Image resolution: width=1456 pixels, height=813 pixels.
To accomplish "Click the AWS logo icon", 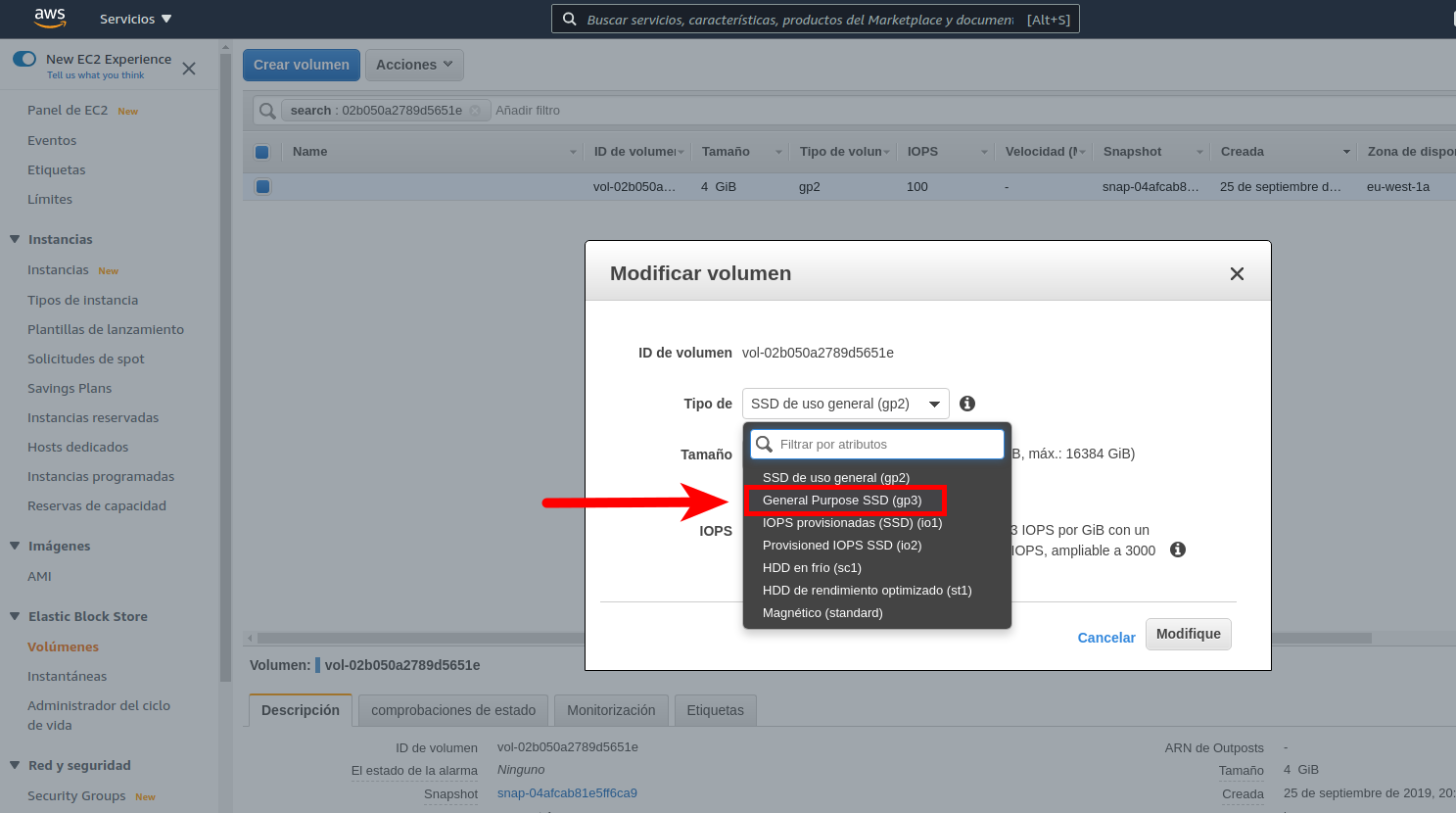I will tap(49, 18).
